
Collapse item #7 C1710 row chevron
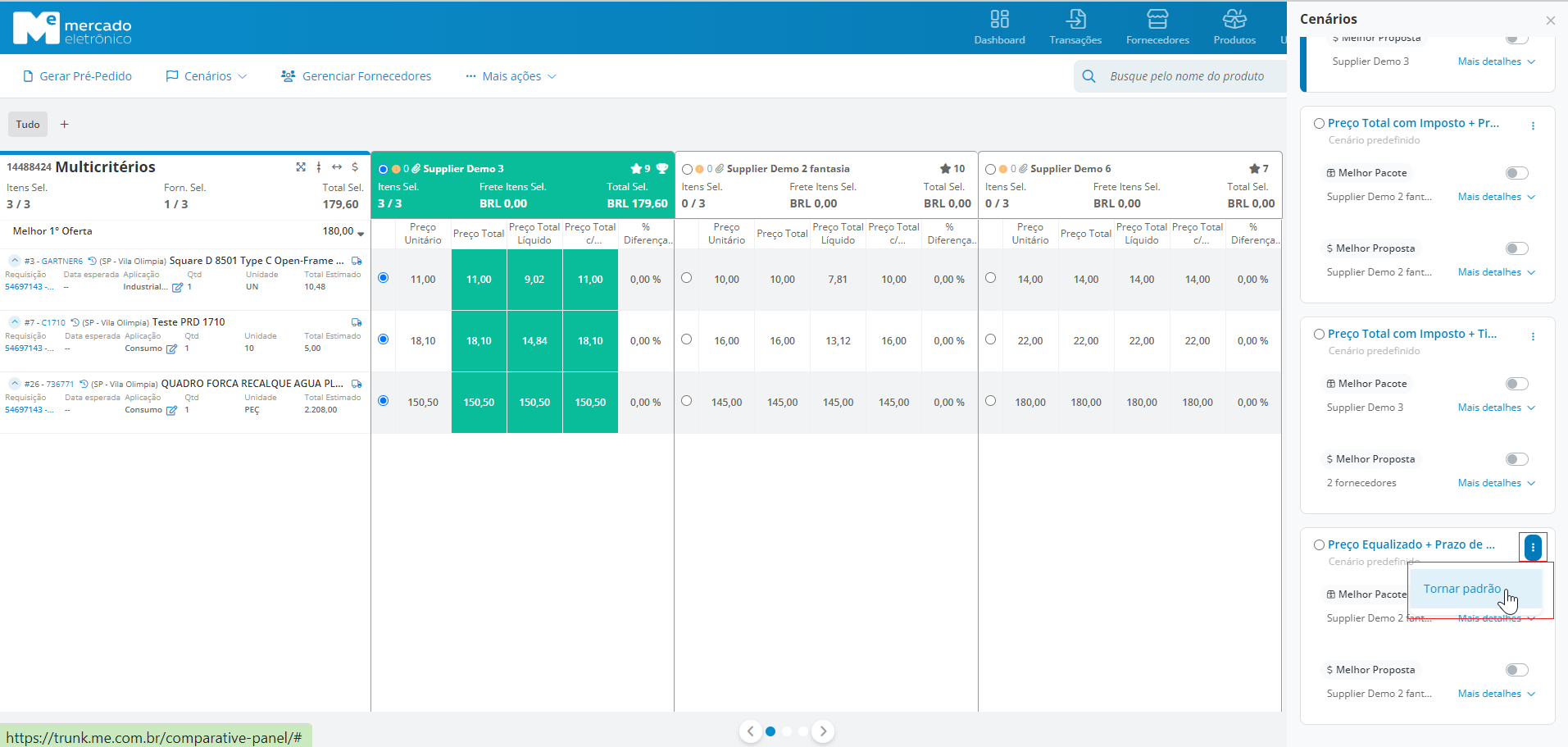point(15,321)
